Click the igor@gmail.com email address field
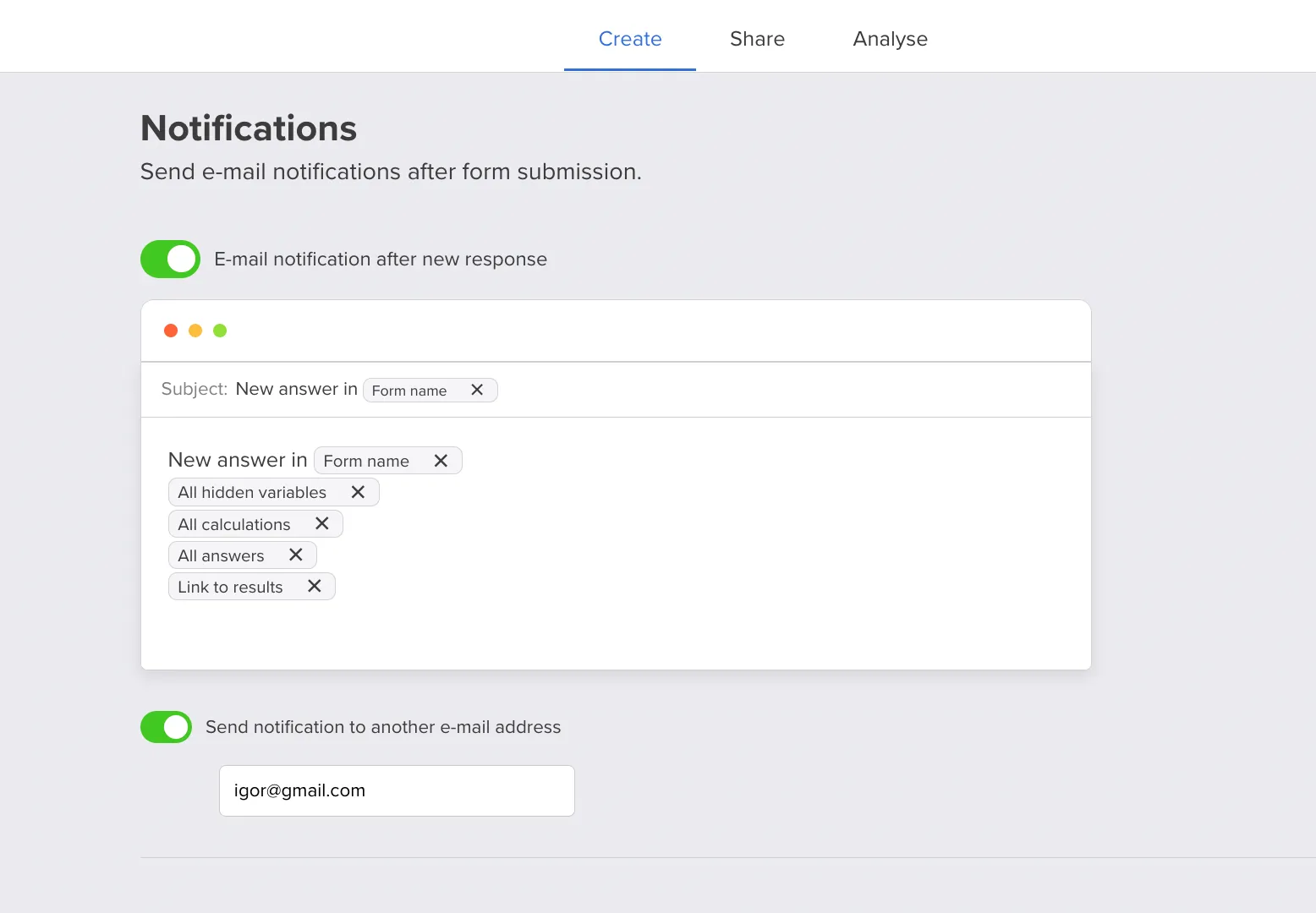This screenshot has height=913, width=1316. 396,790
